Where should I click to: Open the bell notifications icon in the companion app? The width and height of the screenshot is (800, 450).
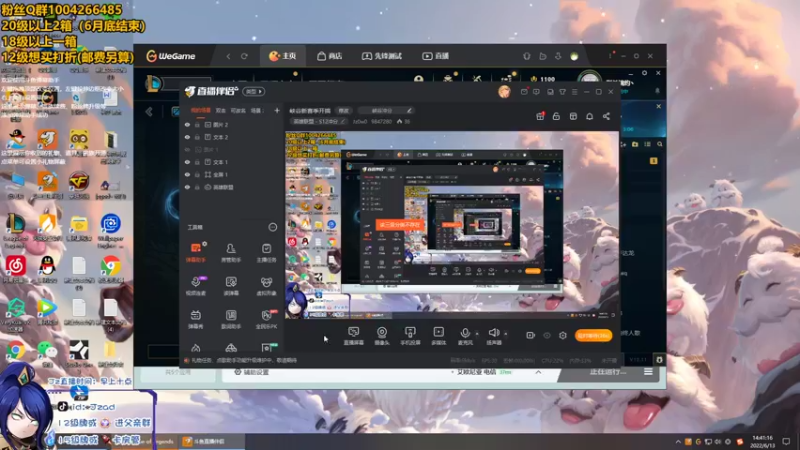tap(589, 116)
